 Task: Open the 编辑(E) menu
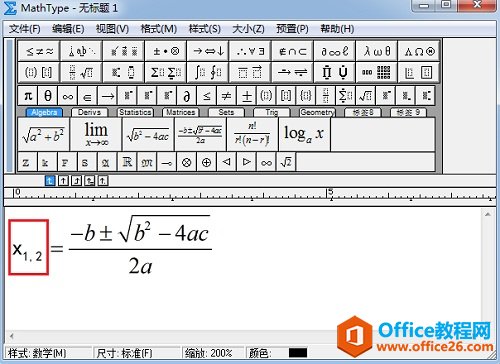pos(68,29)
